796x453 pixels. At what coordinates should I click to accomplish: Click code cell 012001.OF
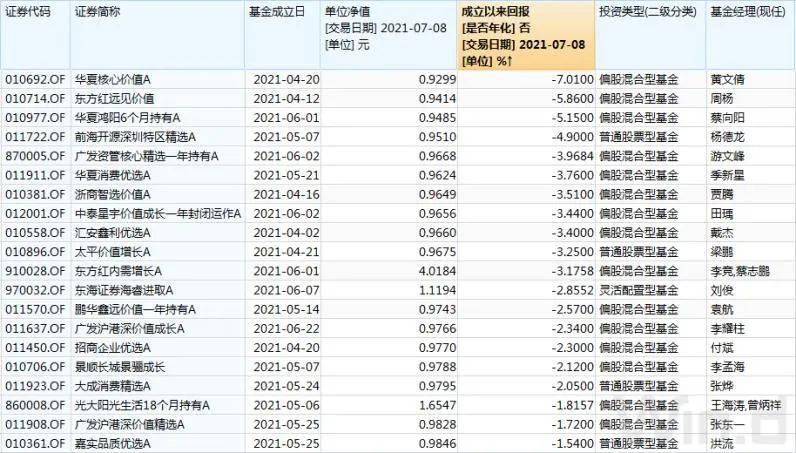pyautogui.click(x=35, y=214)
